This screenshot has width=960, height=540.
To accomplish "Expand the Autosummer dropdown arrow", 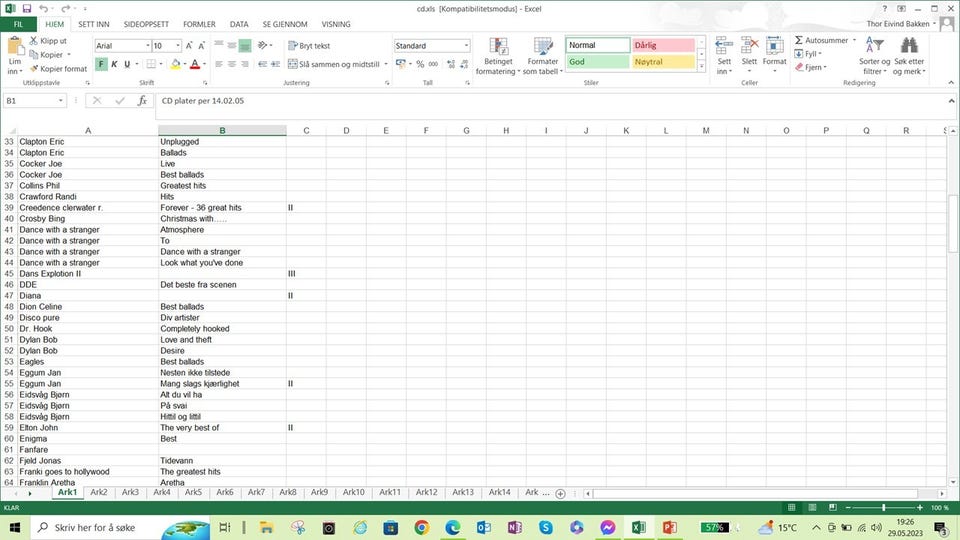I will (x=854, y=40).
